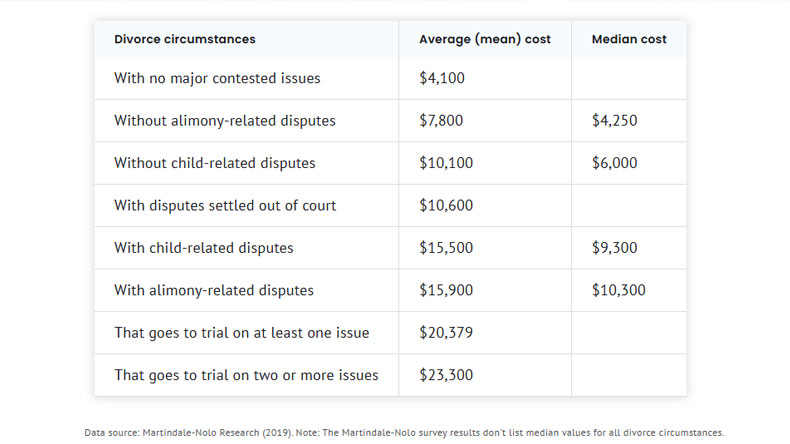
Task: Click the $10,600 average cost value
Action: point(446,206)
